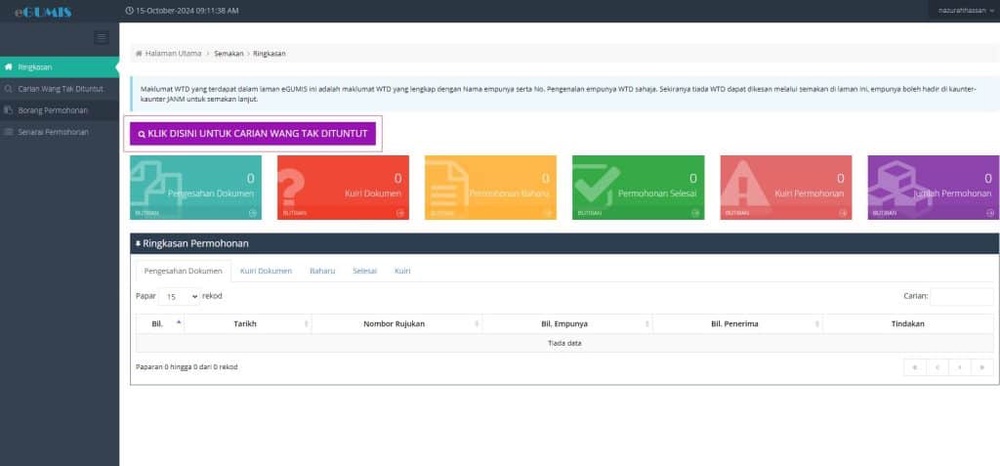Click the eGUMIS logo

click(43, 11)
